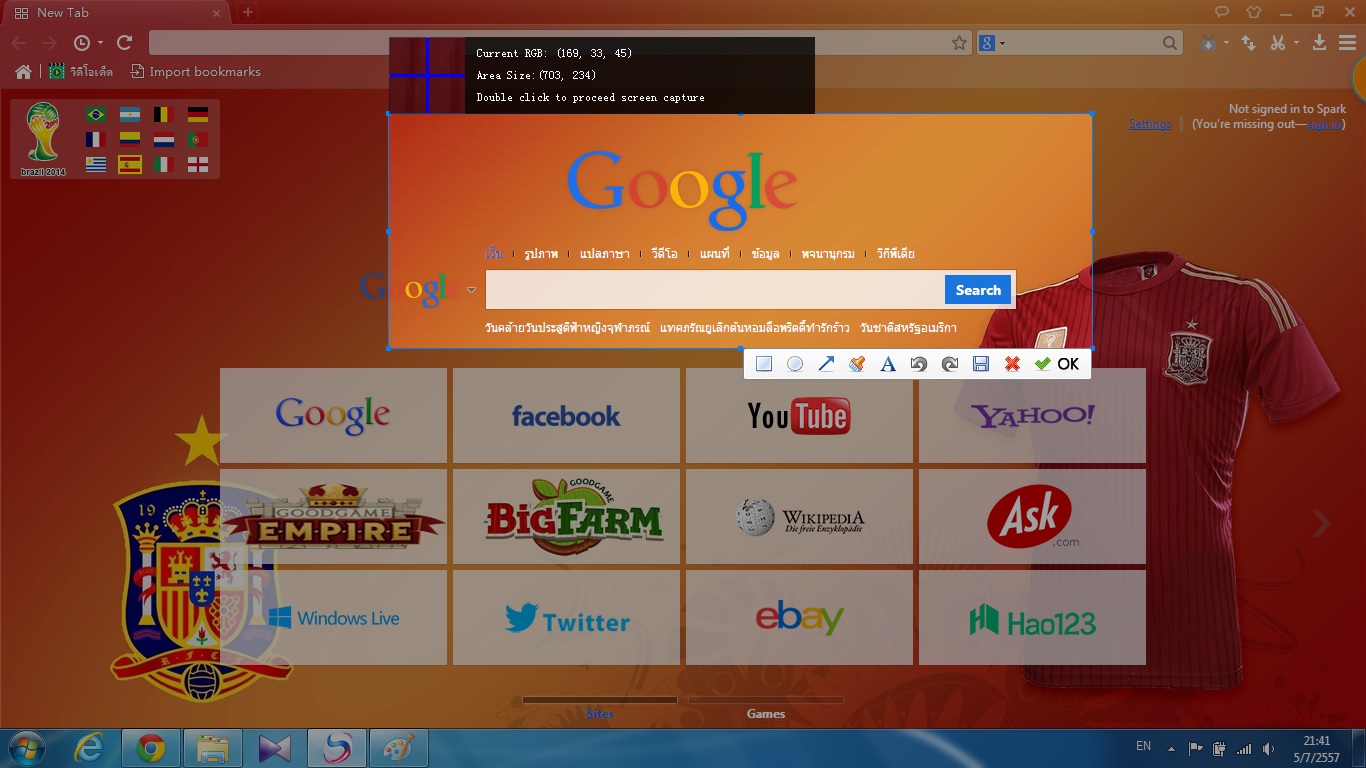Select the text annotation tool
1366x768 pixels.
[887, 364]
